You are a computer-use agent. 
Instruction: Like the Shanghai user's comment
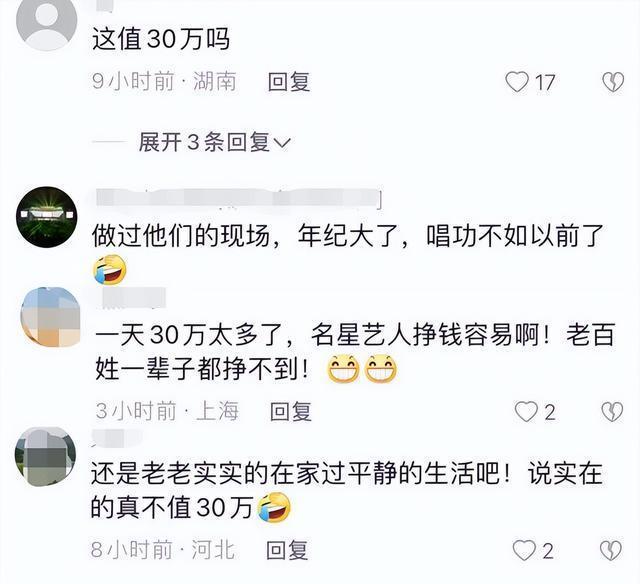pos(526,411)
